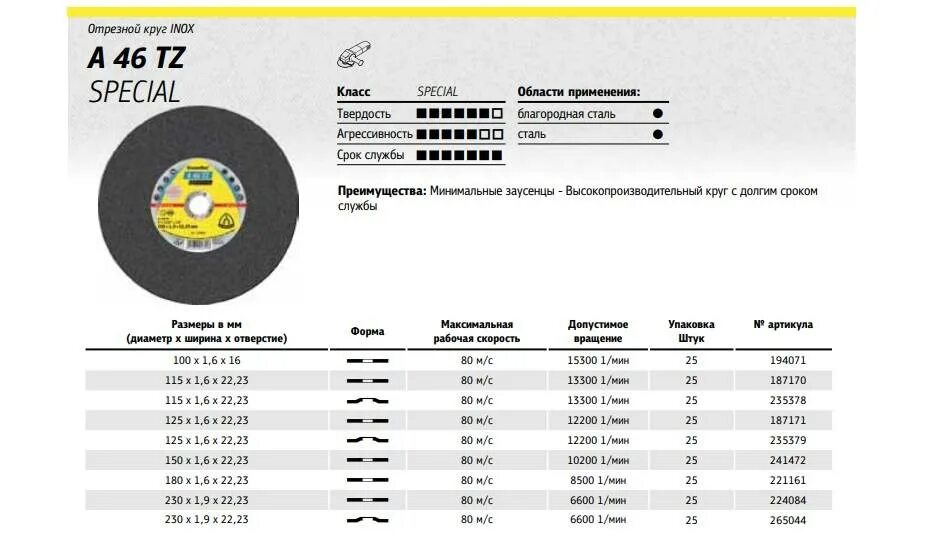Image resolution: width=928 pixels, height=537 pixels.
Task: Click the Упаковка Штук header
Action: tap(691, 332)
